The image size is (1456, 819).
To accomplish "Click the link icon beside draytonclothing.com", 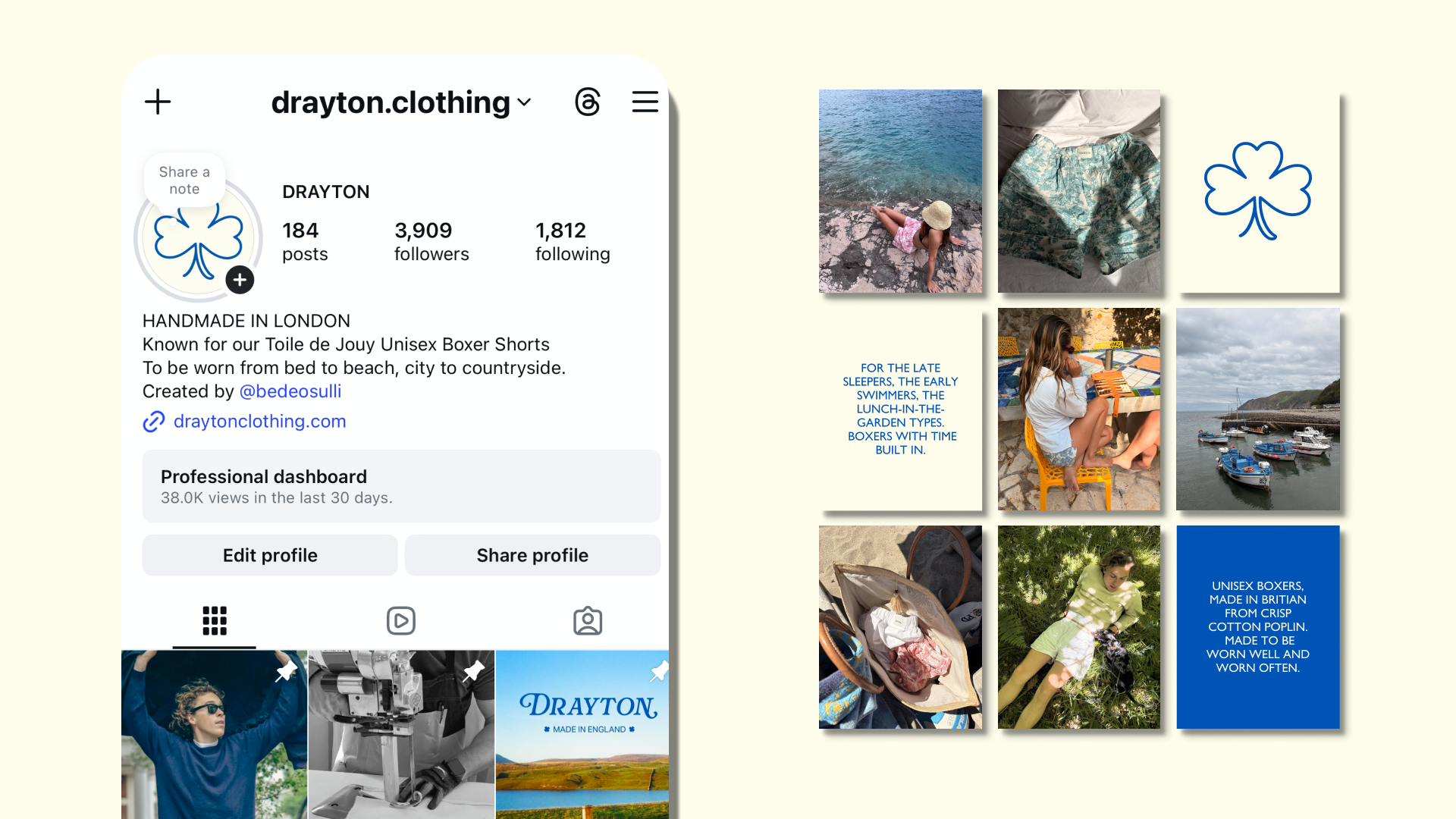I will 154,421.
